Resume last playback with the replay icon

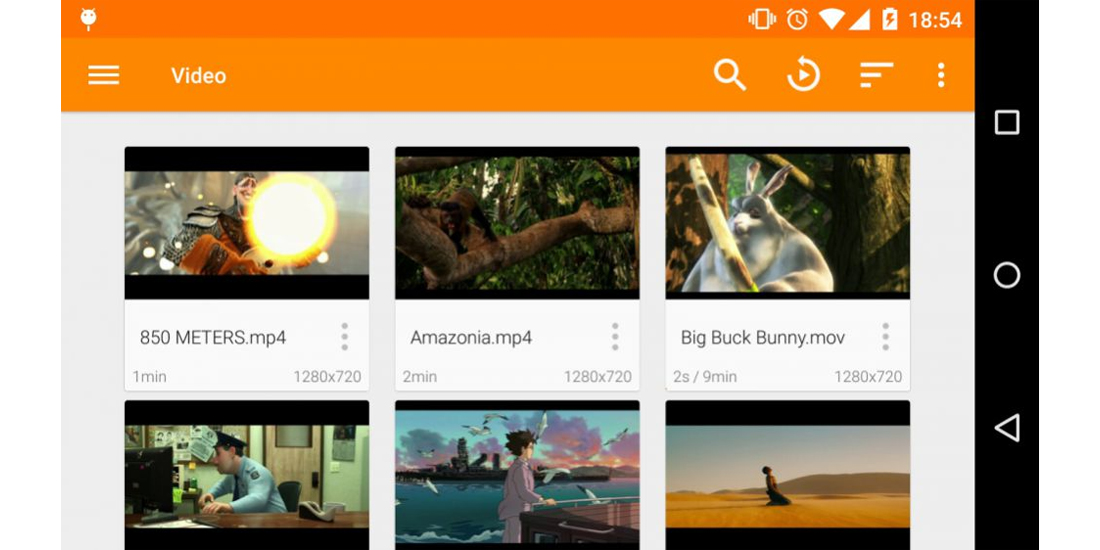tap(803, 75)
